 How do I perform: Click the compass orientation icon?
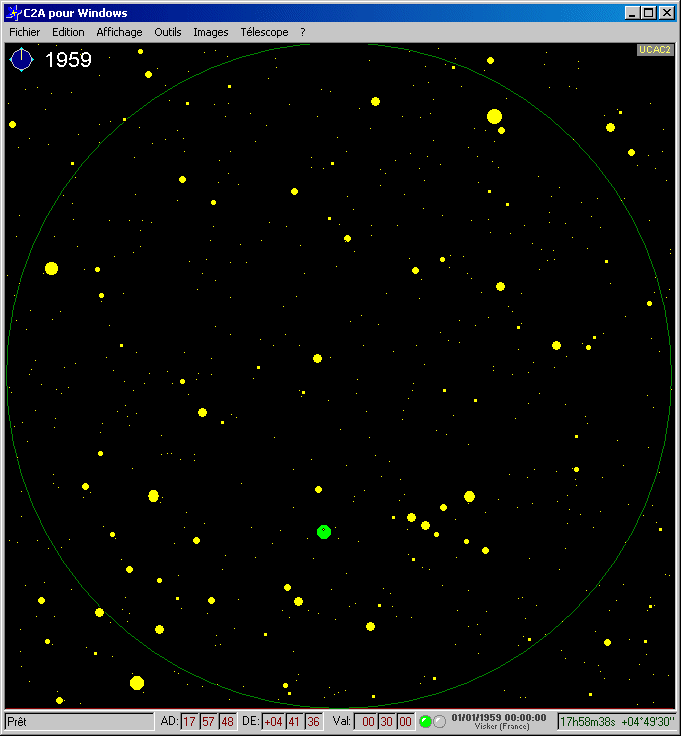(x=22, y=60)
